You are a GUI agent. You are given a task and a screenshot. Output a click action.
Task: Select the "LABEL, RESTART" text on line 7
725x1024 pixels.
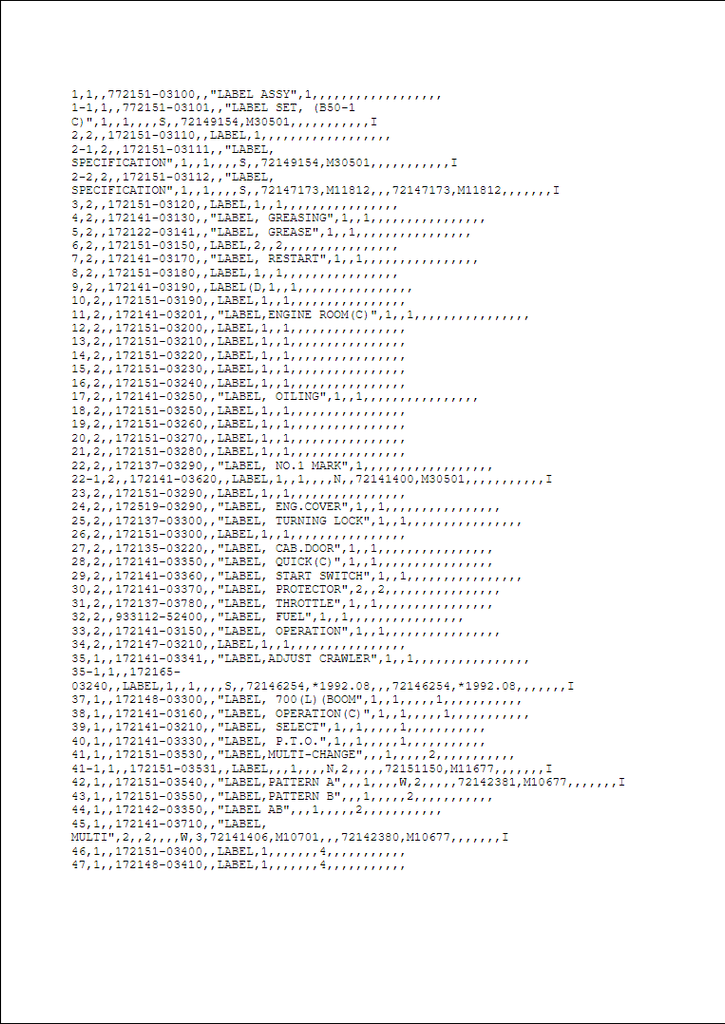(272, 260)
